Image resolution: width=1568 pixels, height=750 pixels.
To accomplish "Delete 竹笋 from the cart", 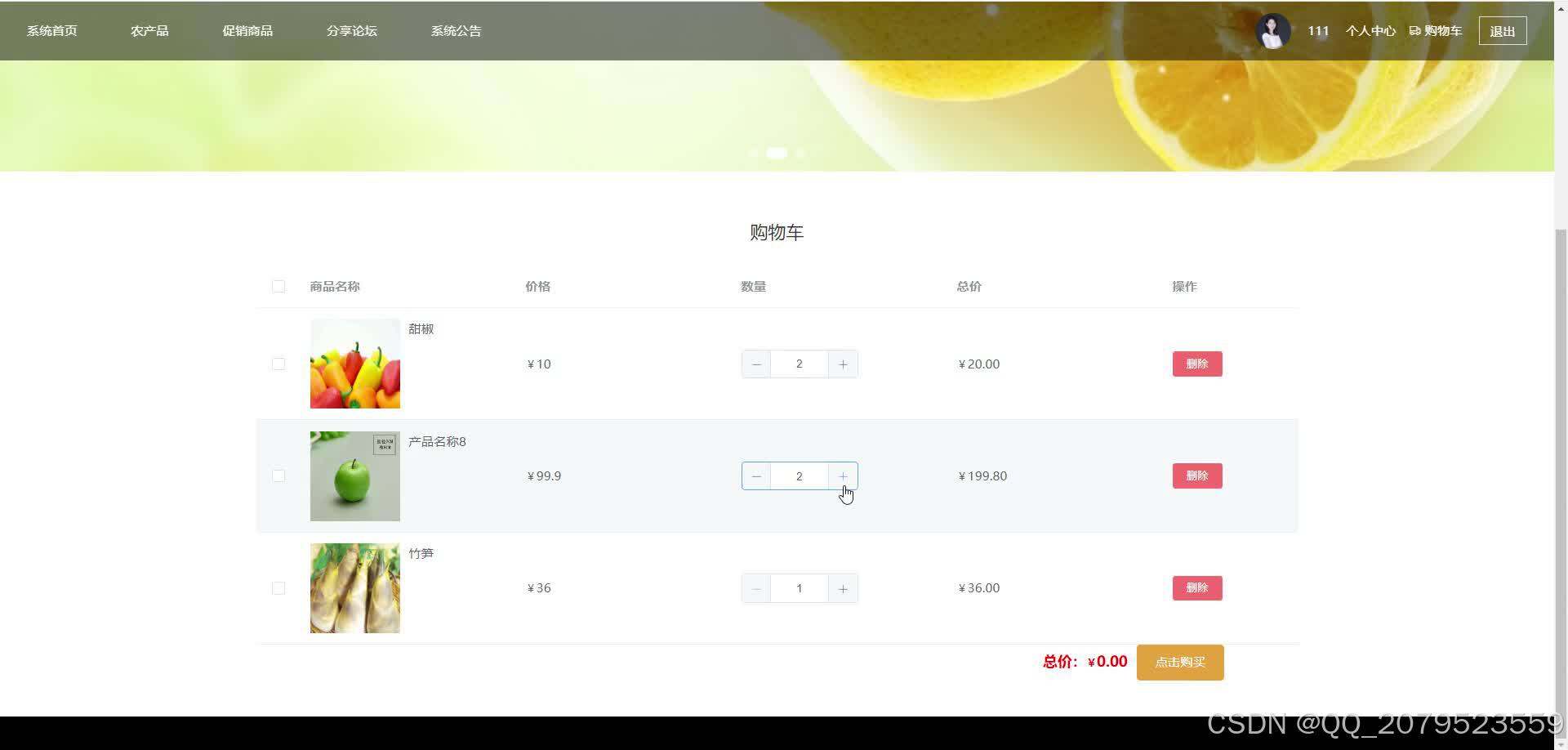I will 1197,588.
